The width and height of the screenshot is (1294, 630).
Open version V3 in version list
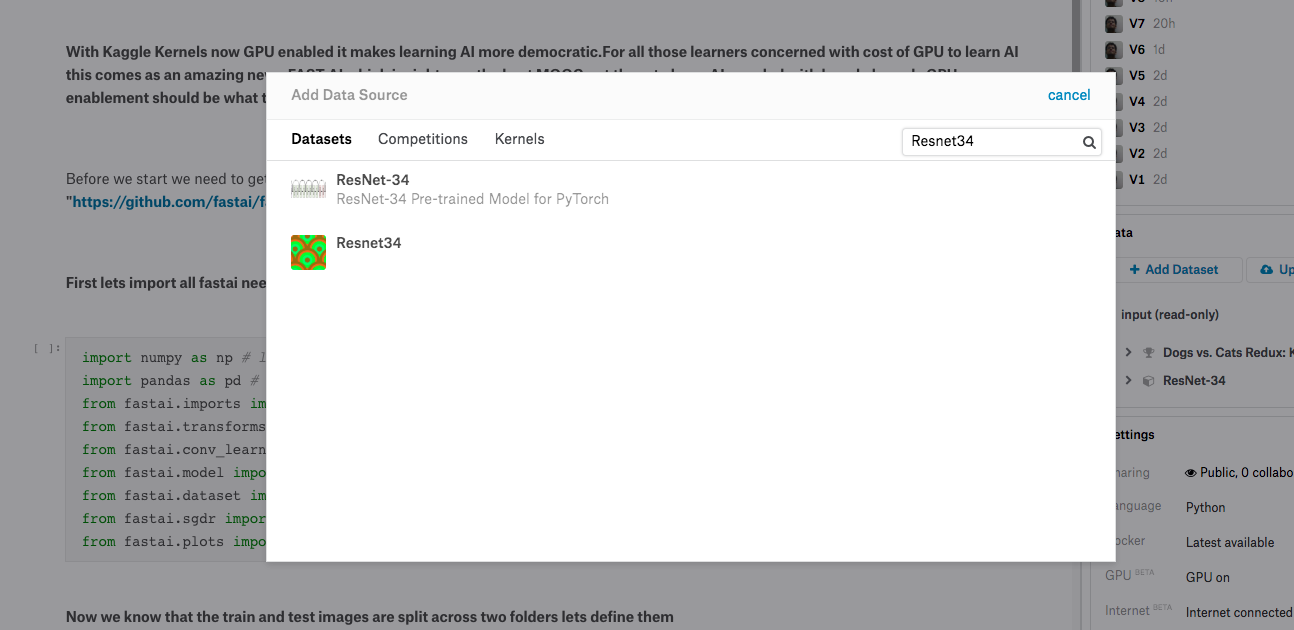point(1137,127)
